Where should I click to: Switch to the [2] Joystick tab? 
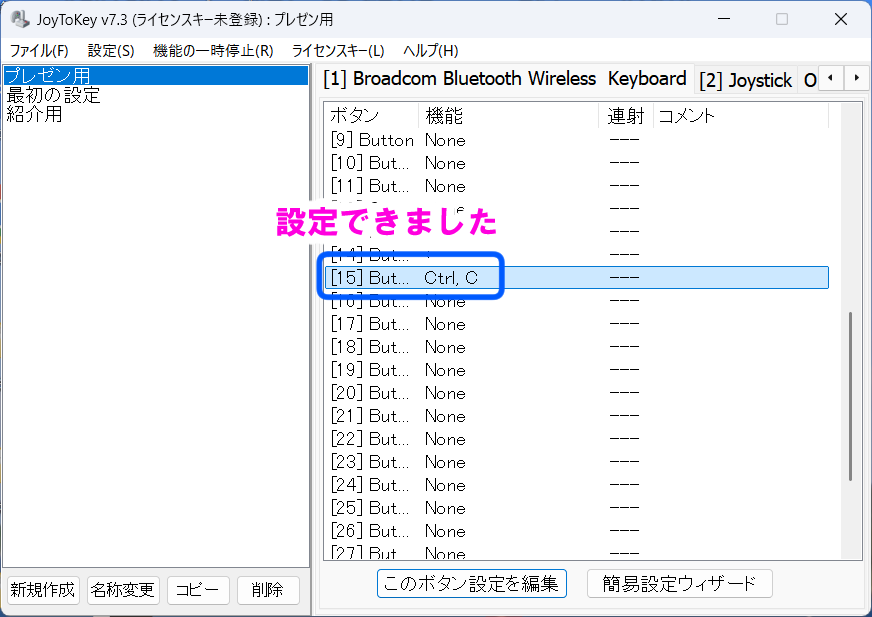tap(744, 80)
